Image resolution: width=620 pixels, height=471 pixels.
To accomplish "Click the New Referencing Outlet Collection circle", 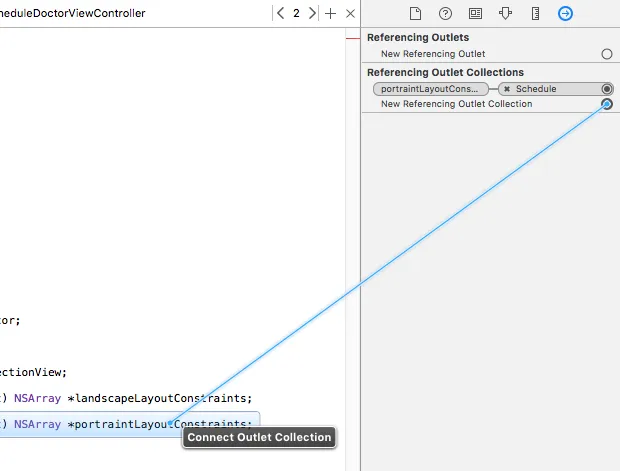I will pyautogui.click(x=607, y=104).
